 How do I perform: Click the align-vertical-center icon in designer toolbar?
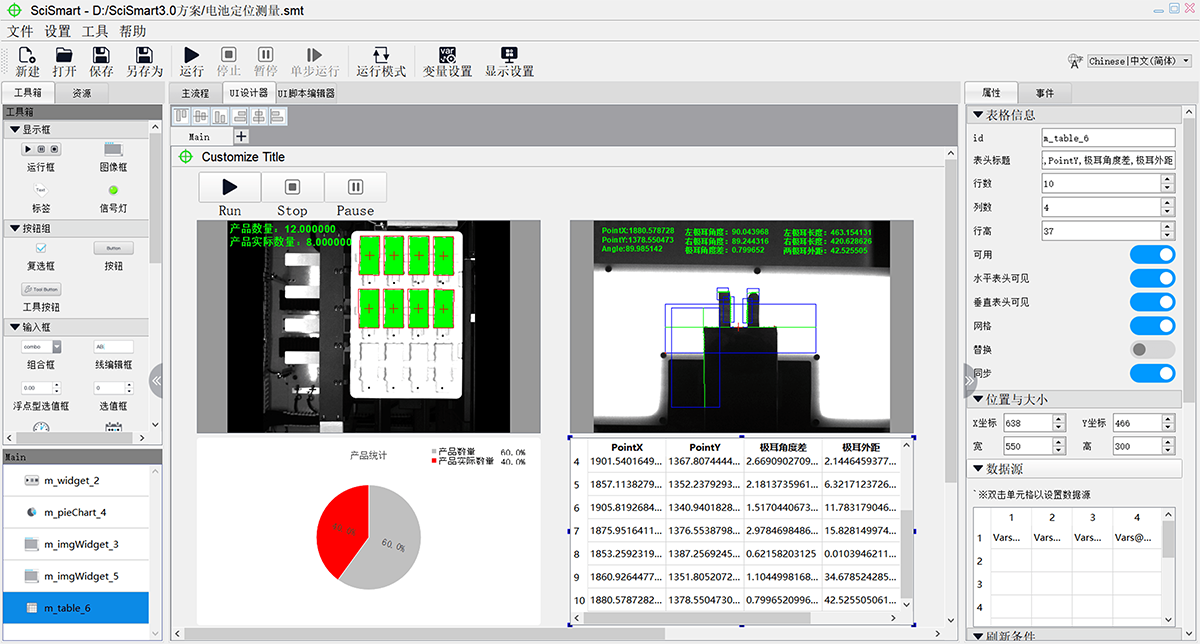(201, 116)
